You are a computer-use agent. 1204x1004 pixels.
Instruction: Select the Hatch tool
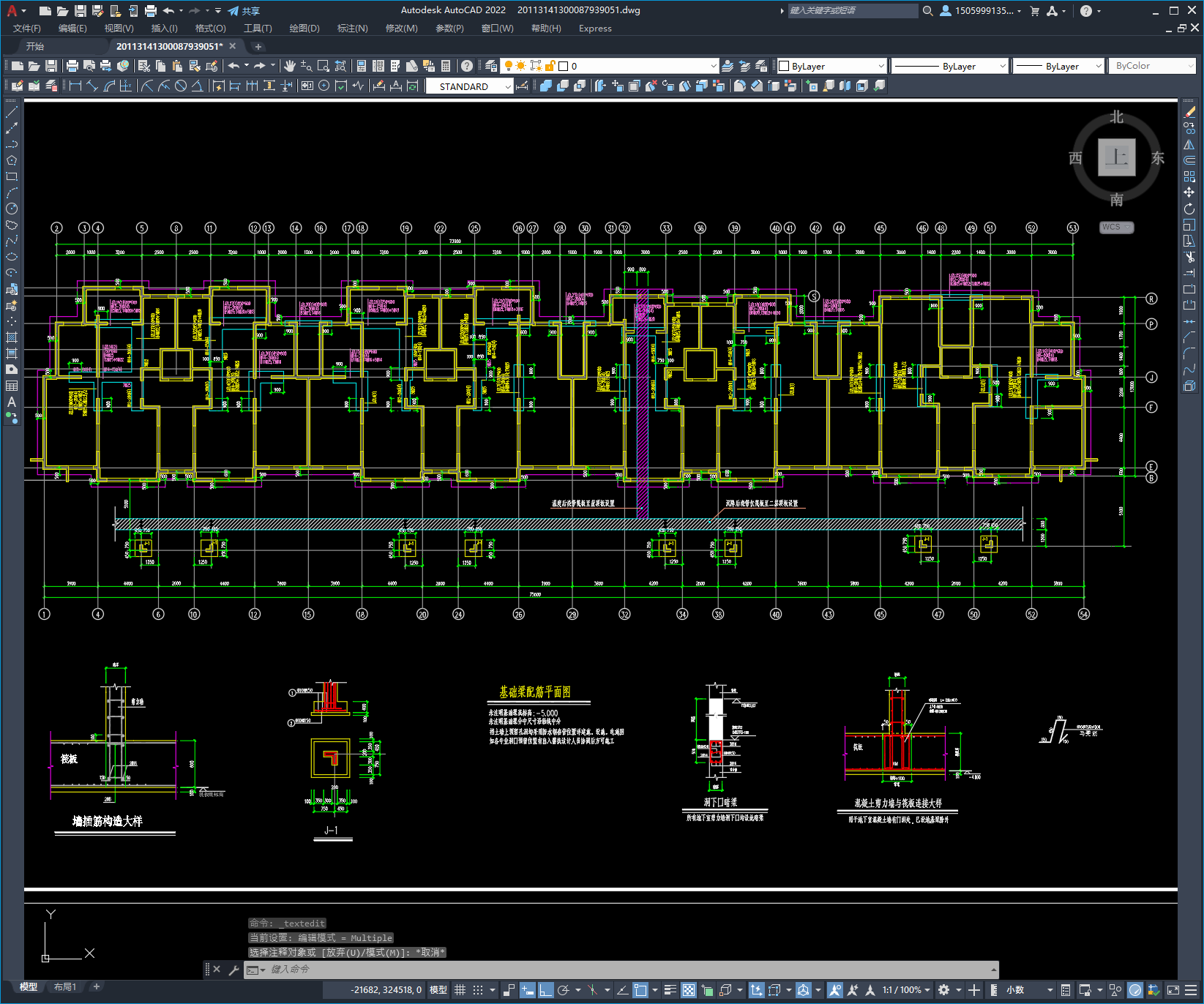coord(12,337)
